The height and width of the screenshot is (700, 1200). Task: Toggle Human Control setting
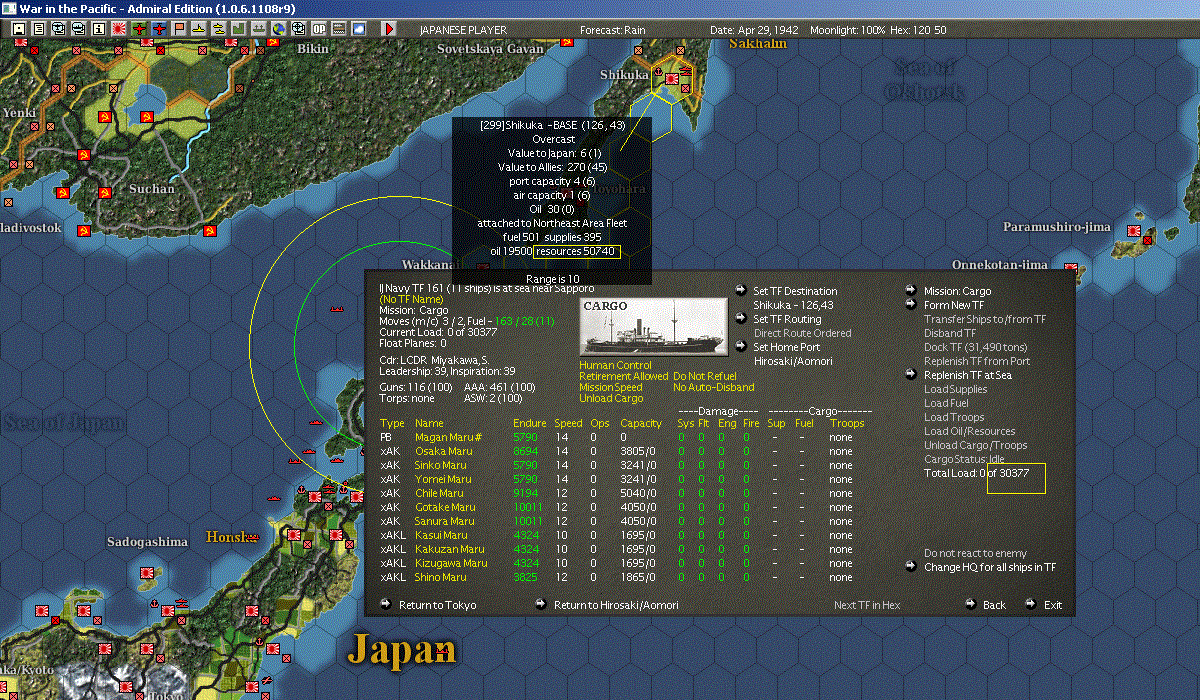[x=615, y=365]
